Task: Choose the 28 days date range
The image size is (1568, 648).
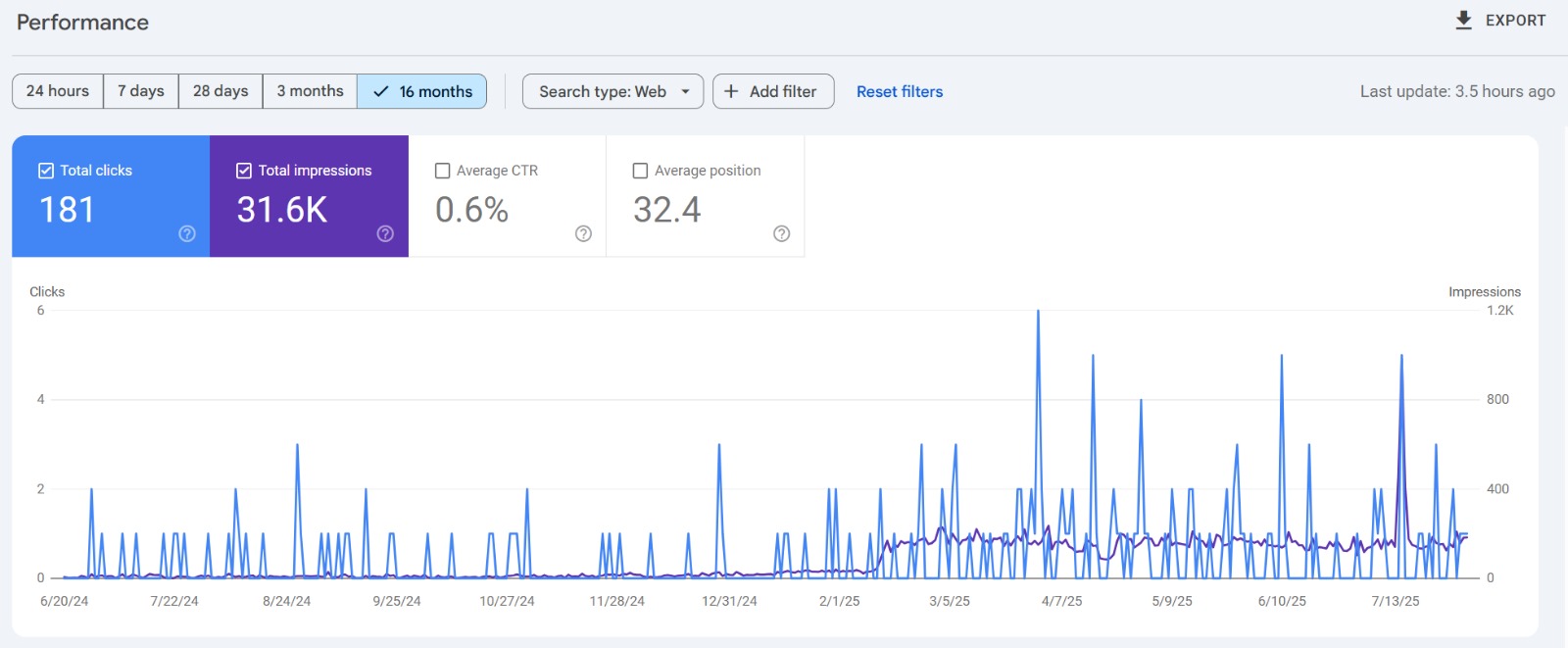Action: tap(220, 91)
